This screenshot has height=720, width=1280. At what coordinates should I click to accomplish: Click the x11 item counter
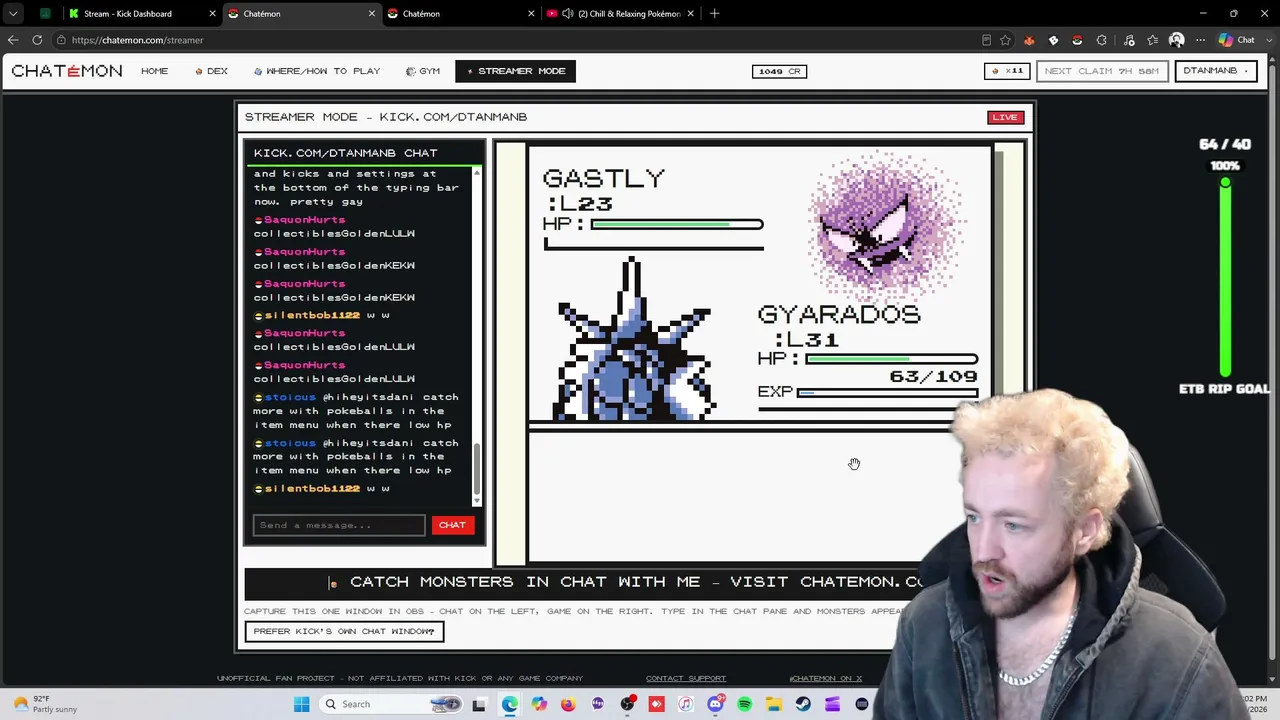pyautogui.click(x=1007, y=71)
